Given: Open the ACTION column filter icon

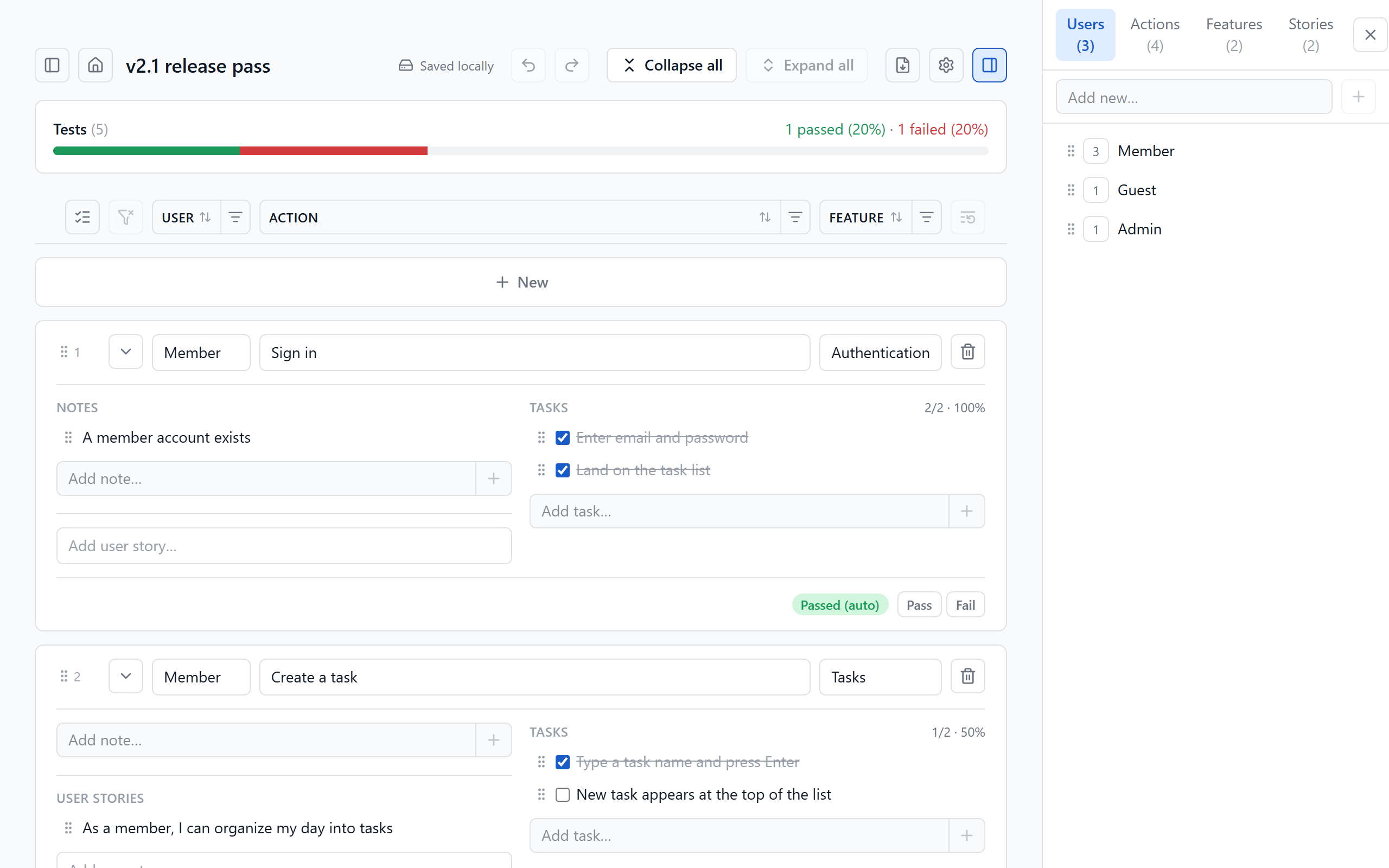Looking at the screenshot, I should coord(795,217).
